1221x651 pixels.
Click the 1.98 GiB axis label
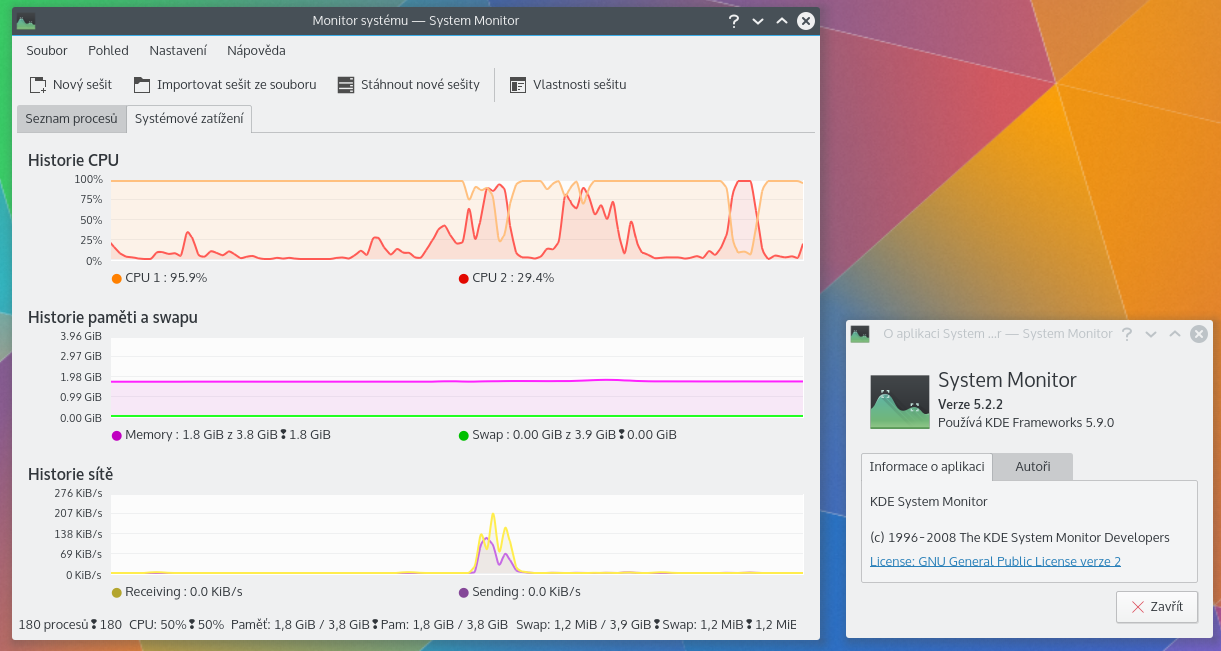[81, 378]
